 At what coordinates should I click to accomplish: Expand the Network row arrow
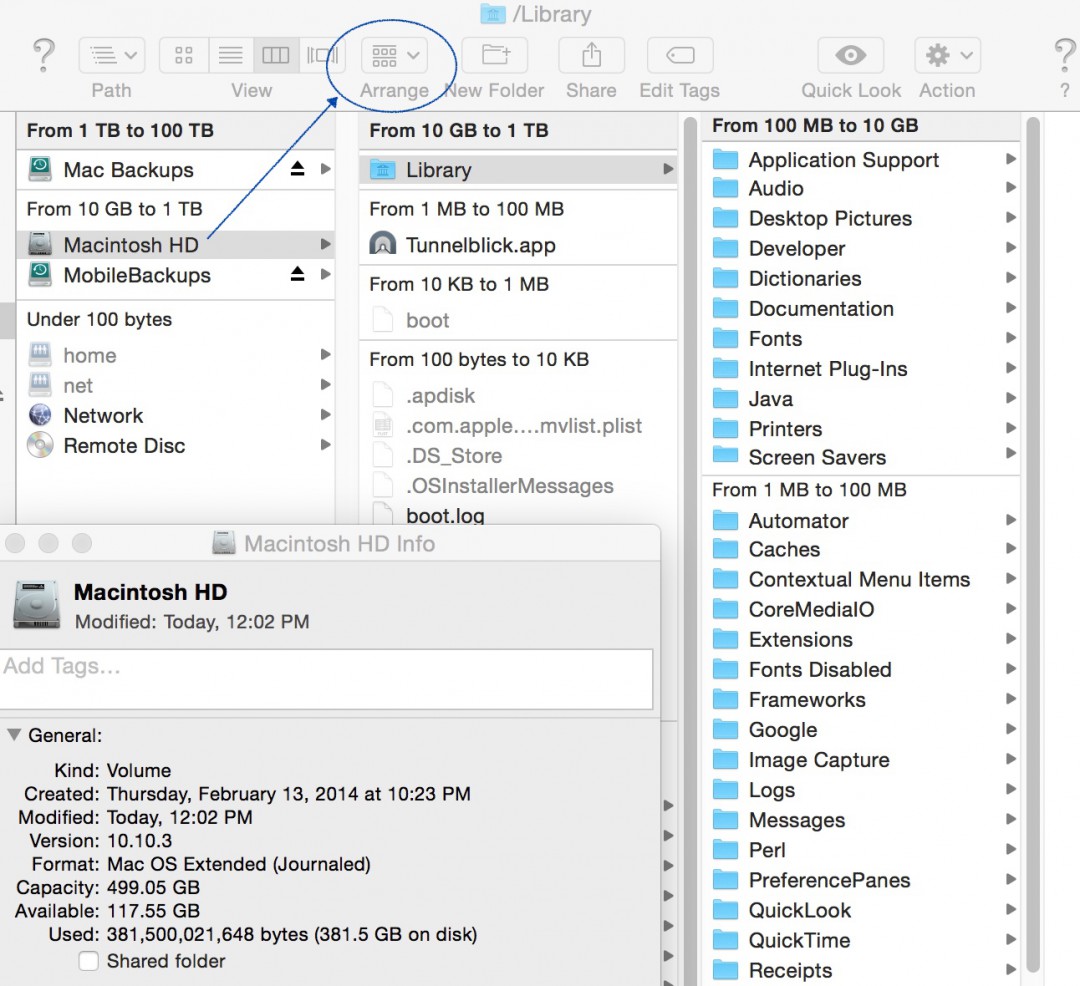click(x=325, y=415)
